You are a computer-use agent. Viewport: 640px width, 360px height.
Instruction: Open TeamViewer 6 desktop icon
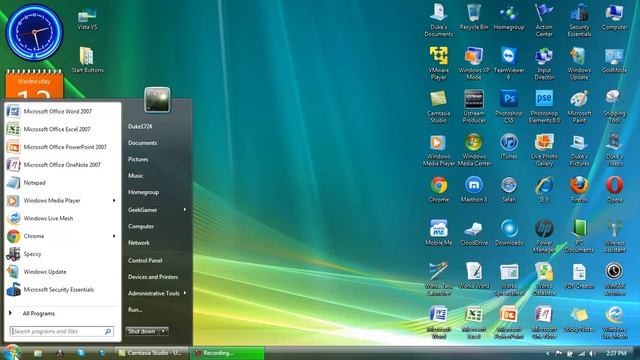509,63
